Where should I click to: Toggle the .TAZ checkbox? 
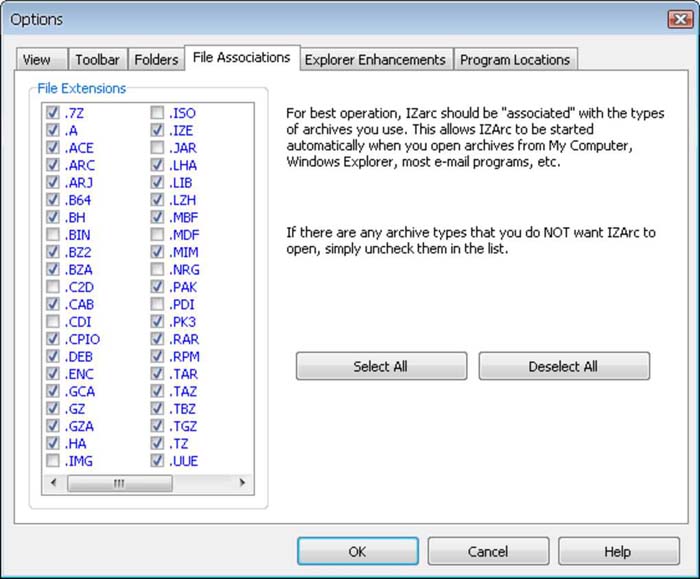[x=157, y=391]
